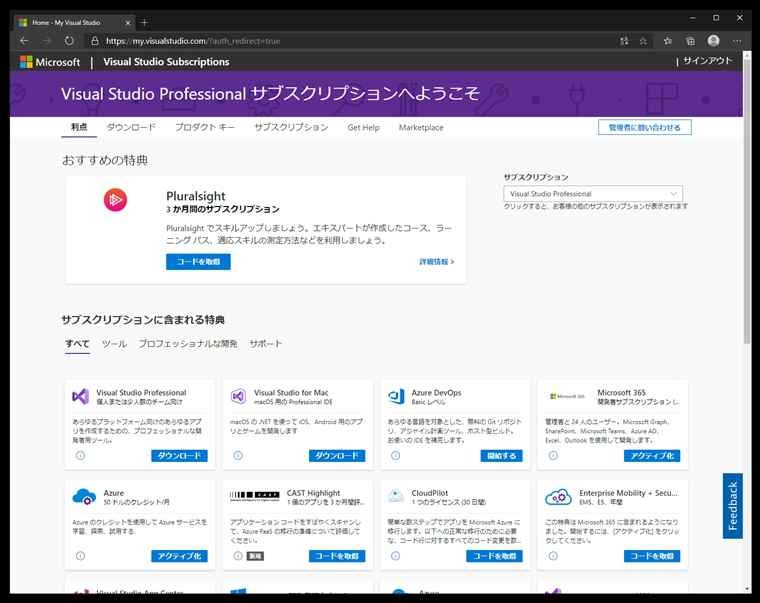Click the Visual Studio Subscriptions header title
The width and height of the screenshot is (760, 603).
pyautogui.click(x=166, y=62)
